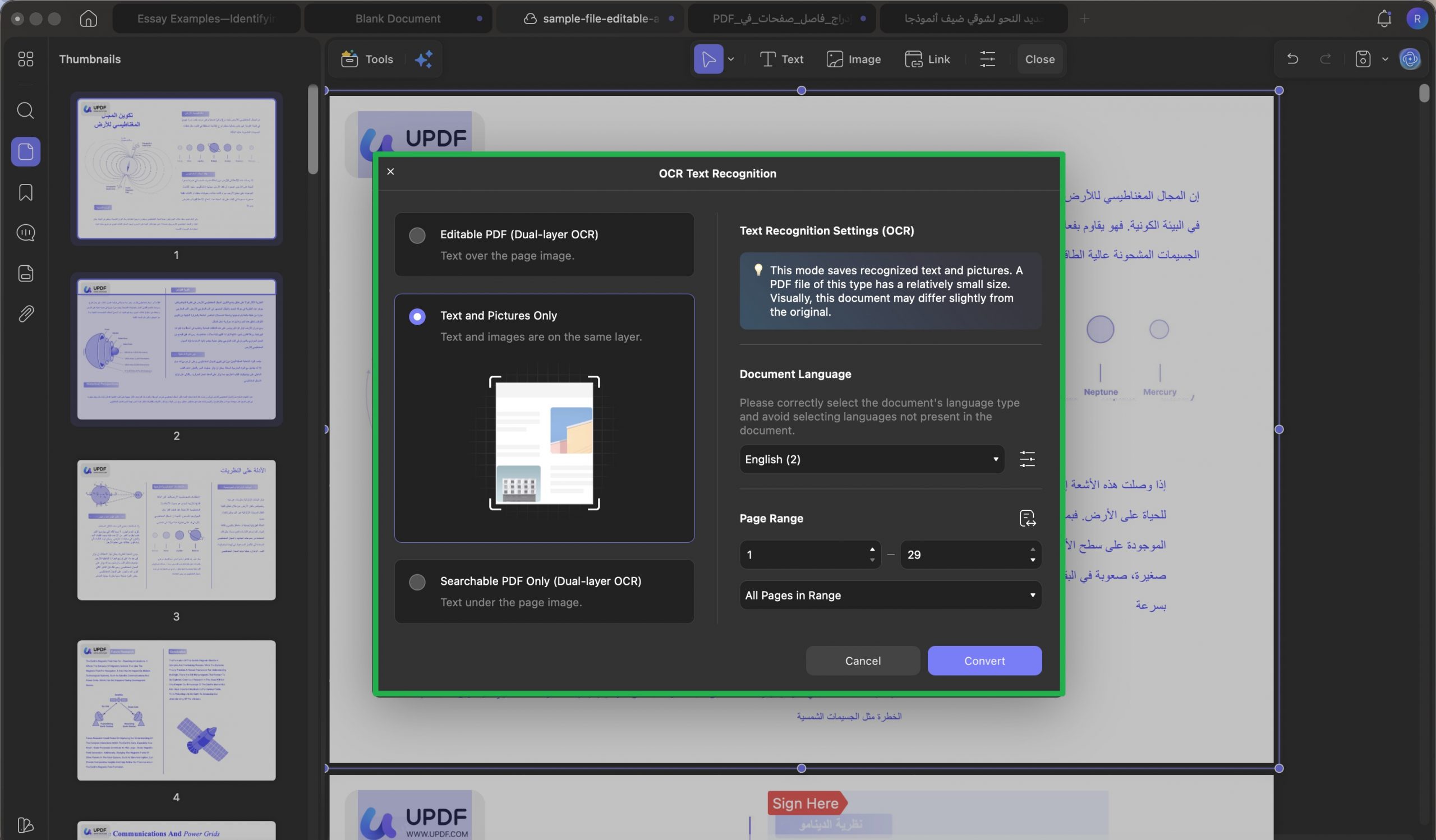Close the OCR Text Recognition dialog
The width and height of the screenshot is (1436, 840).
(x=390, y=172)
